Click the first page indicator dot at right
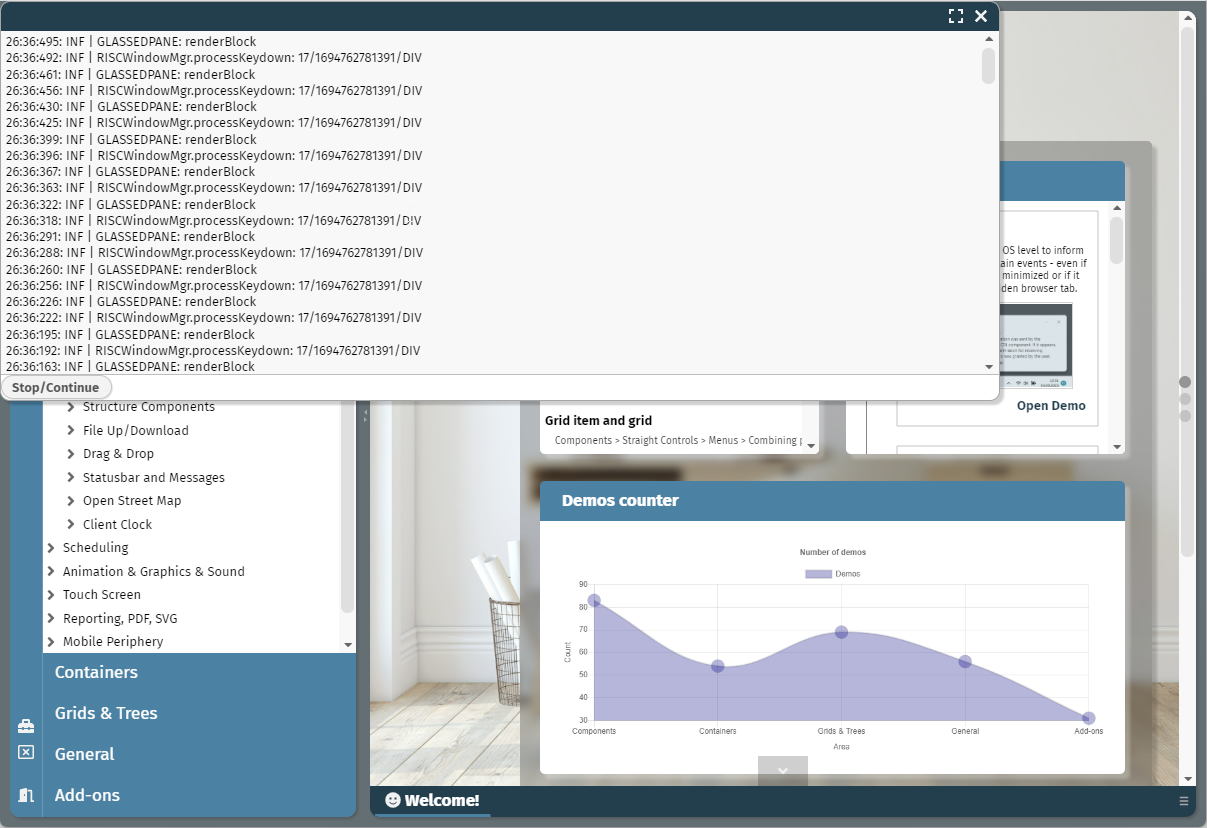This screenshot has height=828, width=1207. (1185, 382)
